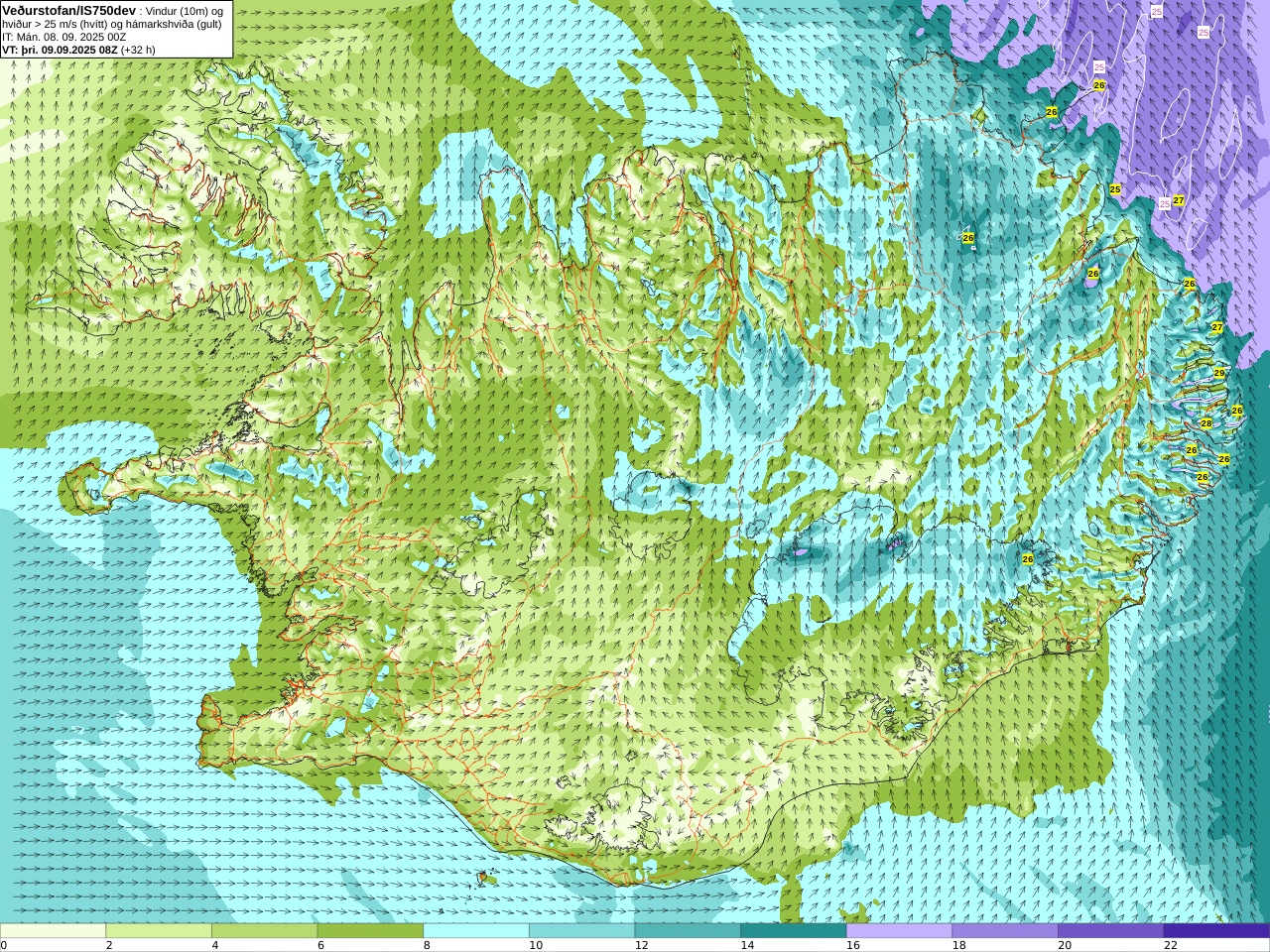This screenshot has height=952, width=1270.
Task: Click the VT valid time line with +32 h
Action: click(78, 50)
